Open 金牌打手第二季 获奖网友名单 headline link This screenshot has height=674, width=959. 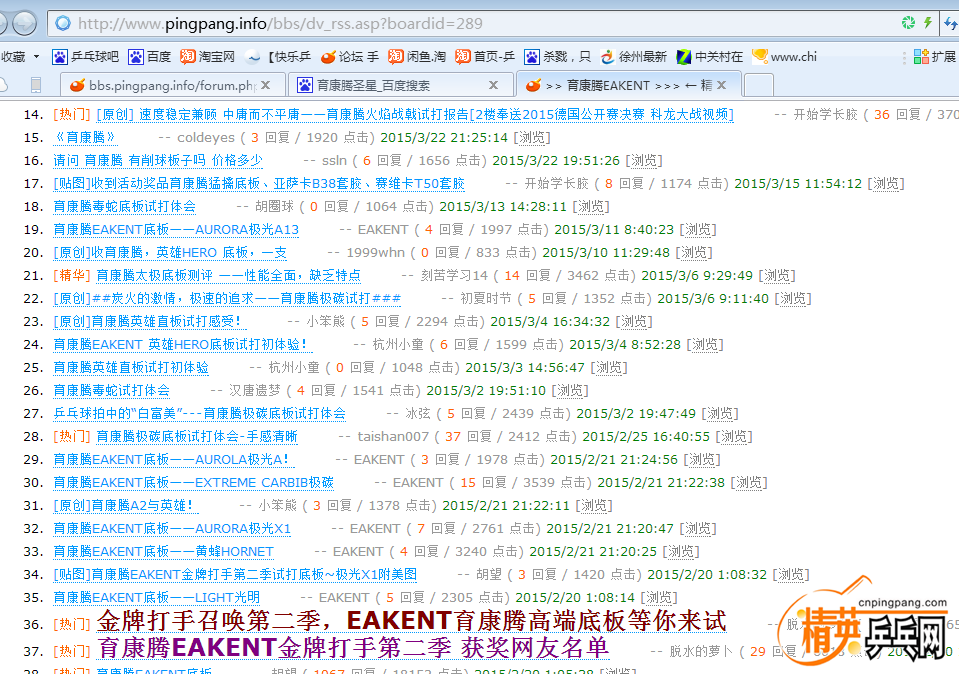coord(353,648)
